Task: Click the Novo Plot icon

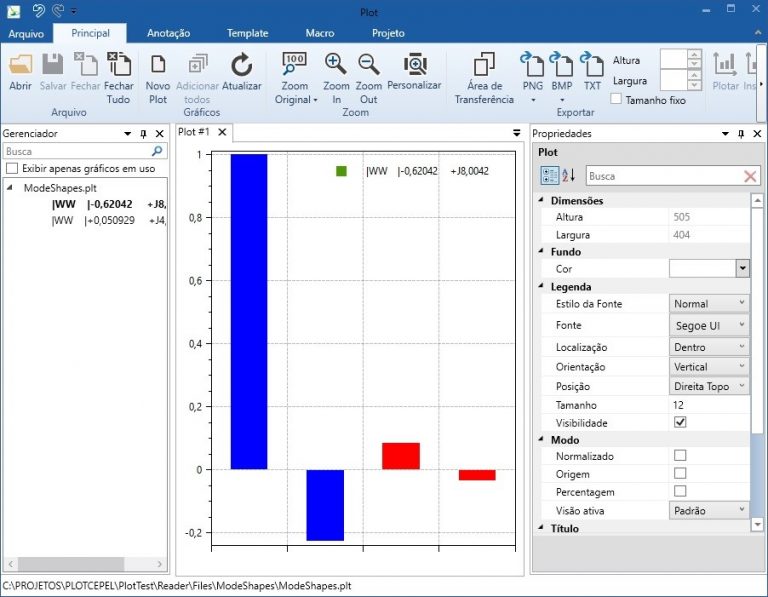Action: [x=157, y=66]
